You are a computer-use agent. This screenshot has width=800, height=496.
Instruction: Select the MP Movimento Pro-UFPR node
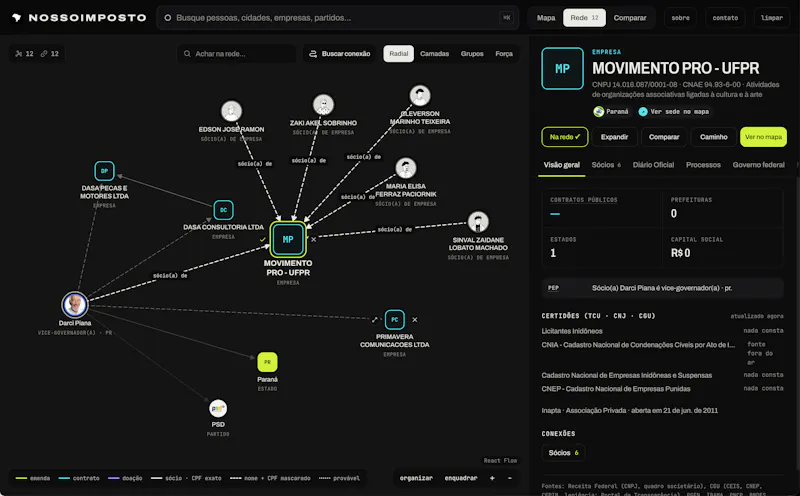click(288, 239)
